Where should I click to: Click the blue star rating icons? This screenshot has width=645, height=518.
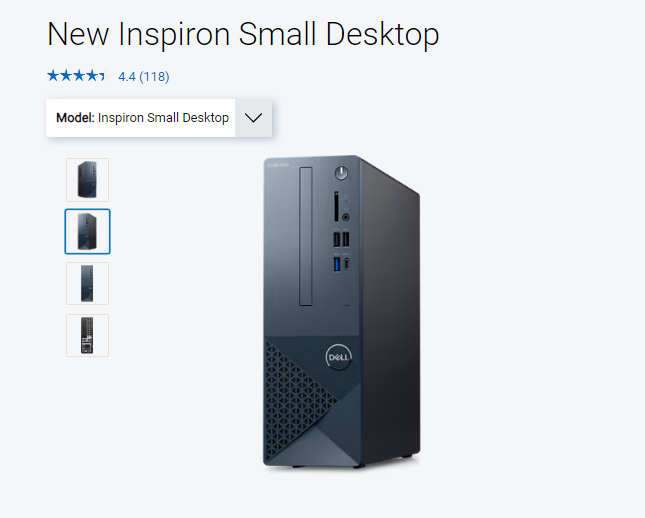coord(77,76)
